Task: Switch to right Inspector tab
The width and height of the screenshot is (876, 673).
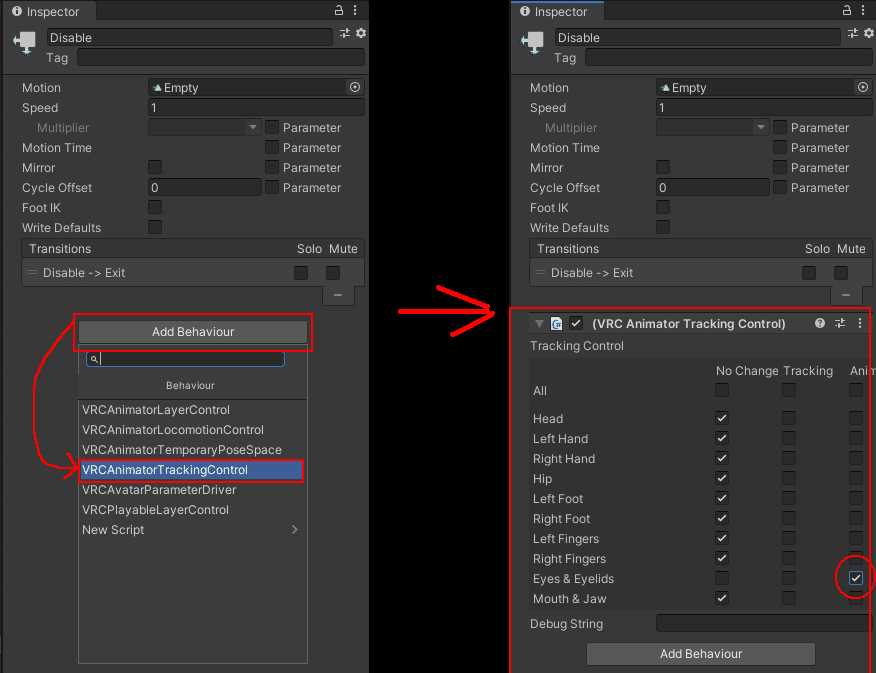Action: point(556,11)
